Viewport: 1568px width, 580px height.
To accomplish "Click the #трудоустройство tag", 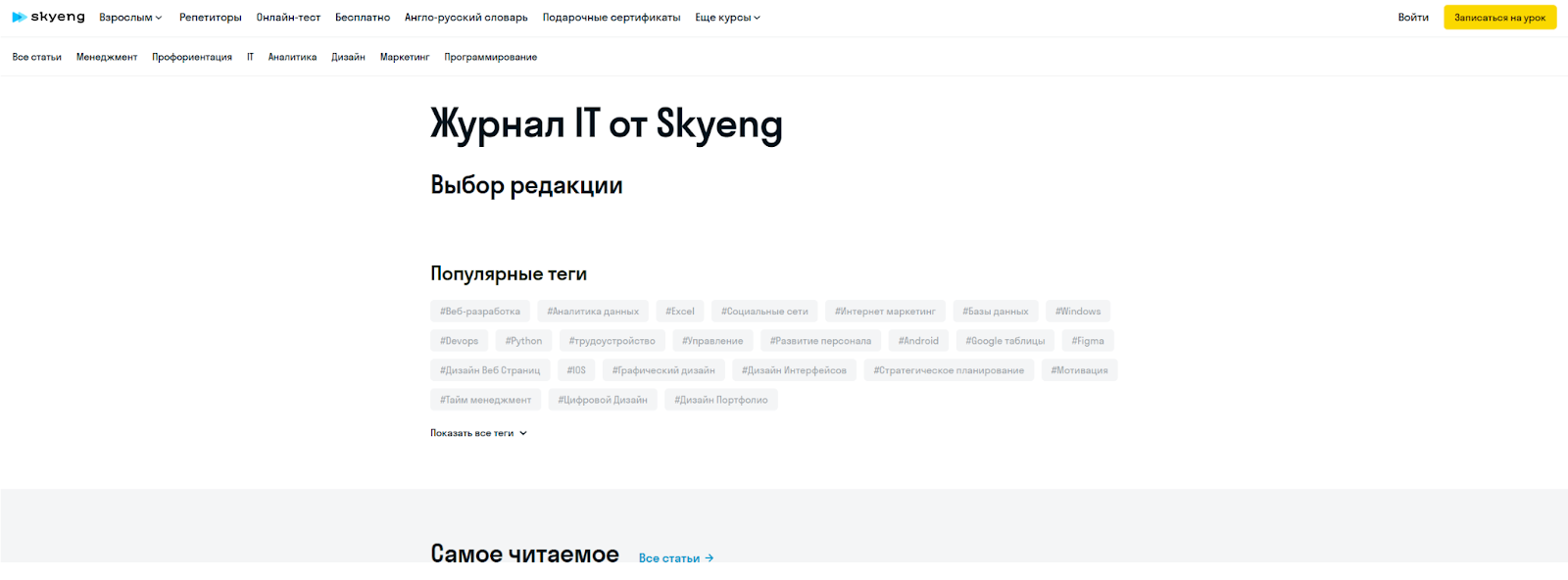I will click(612, 341).
